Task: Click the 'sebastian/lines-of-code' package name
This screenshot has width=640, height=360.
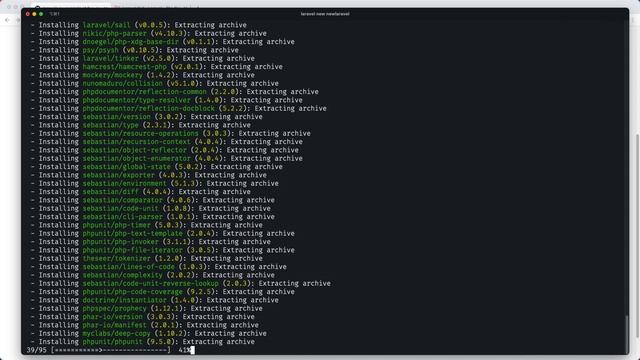Action: coord(128,267)
